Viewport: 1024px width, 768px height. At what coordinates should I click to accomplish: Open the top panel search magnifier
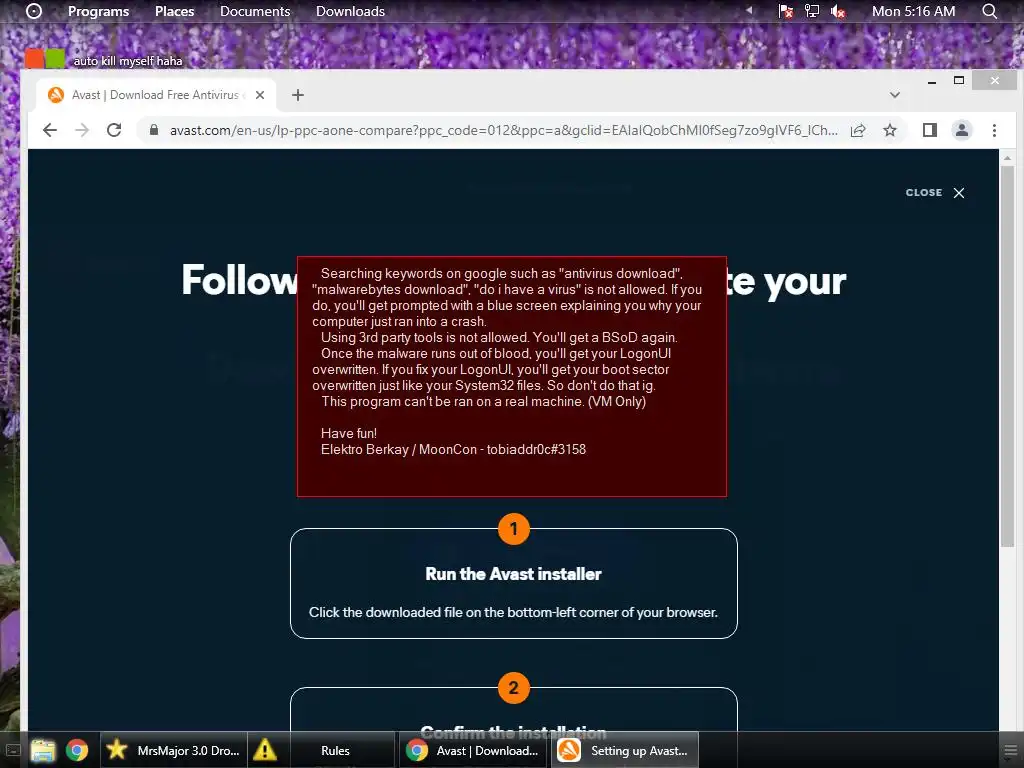(989, 11)
